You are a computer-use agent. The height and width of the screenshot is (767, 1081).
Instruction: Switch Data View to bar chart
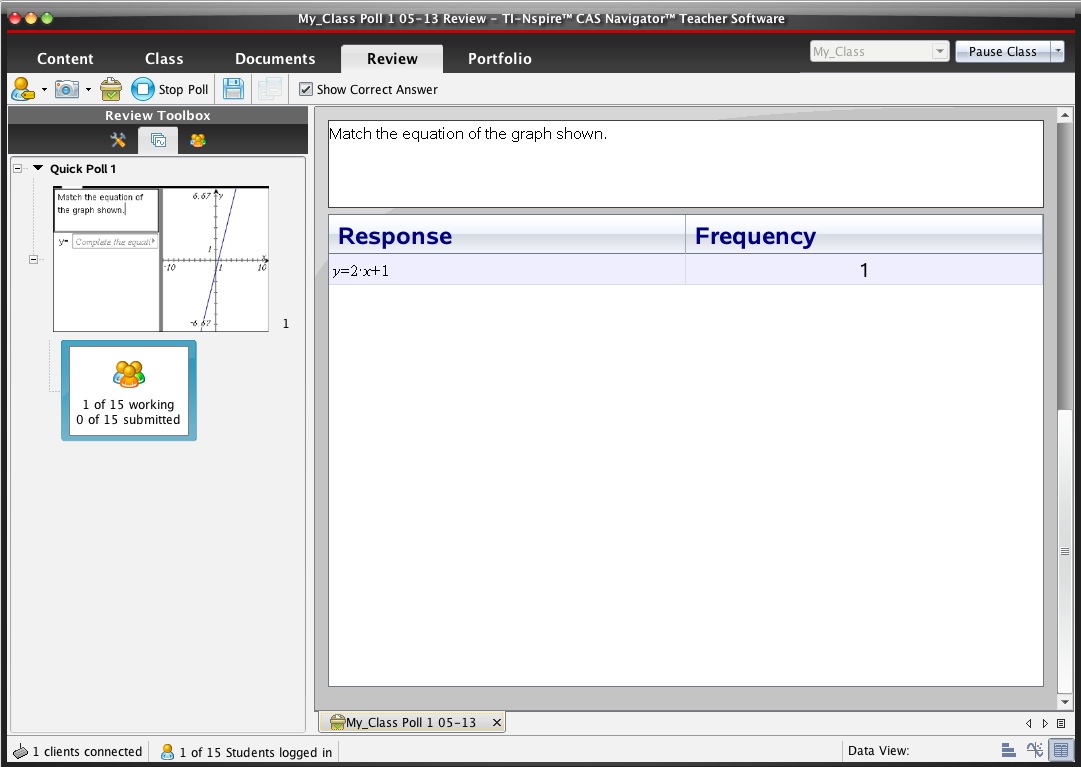click(1008, 751)
